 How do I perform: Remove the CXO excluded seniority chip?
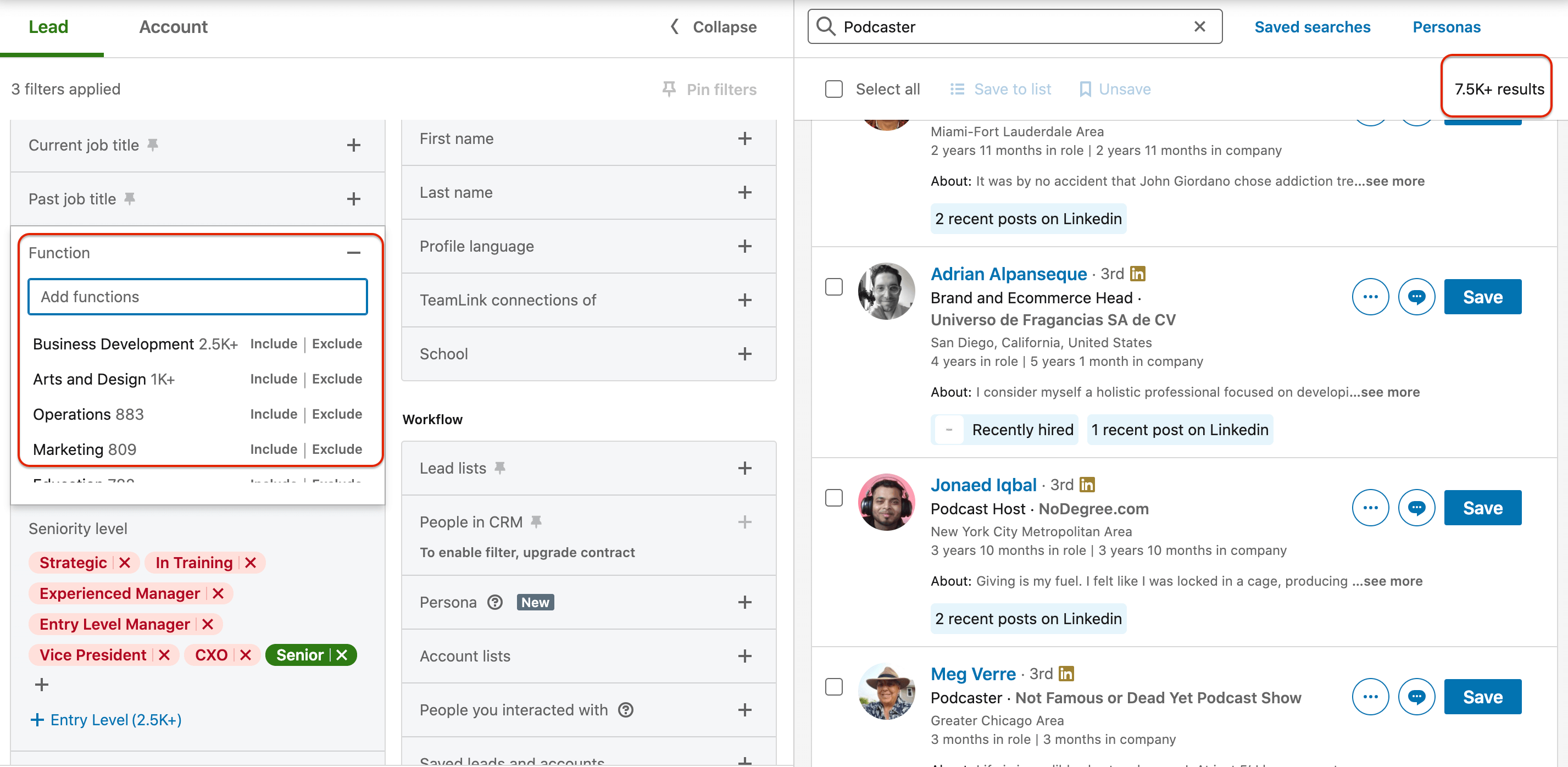tap(246, 655)
